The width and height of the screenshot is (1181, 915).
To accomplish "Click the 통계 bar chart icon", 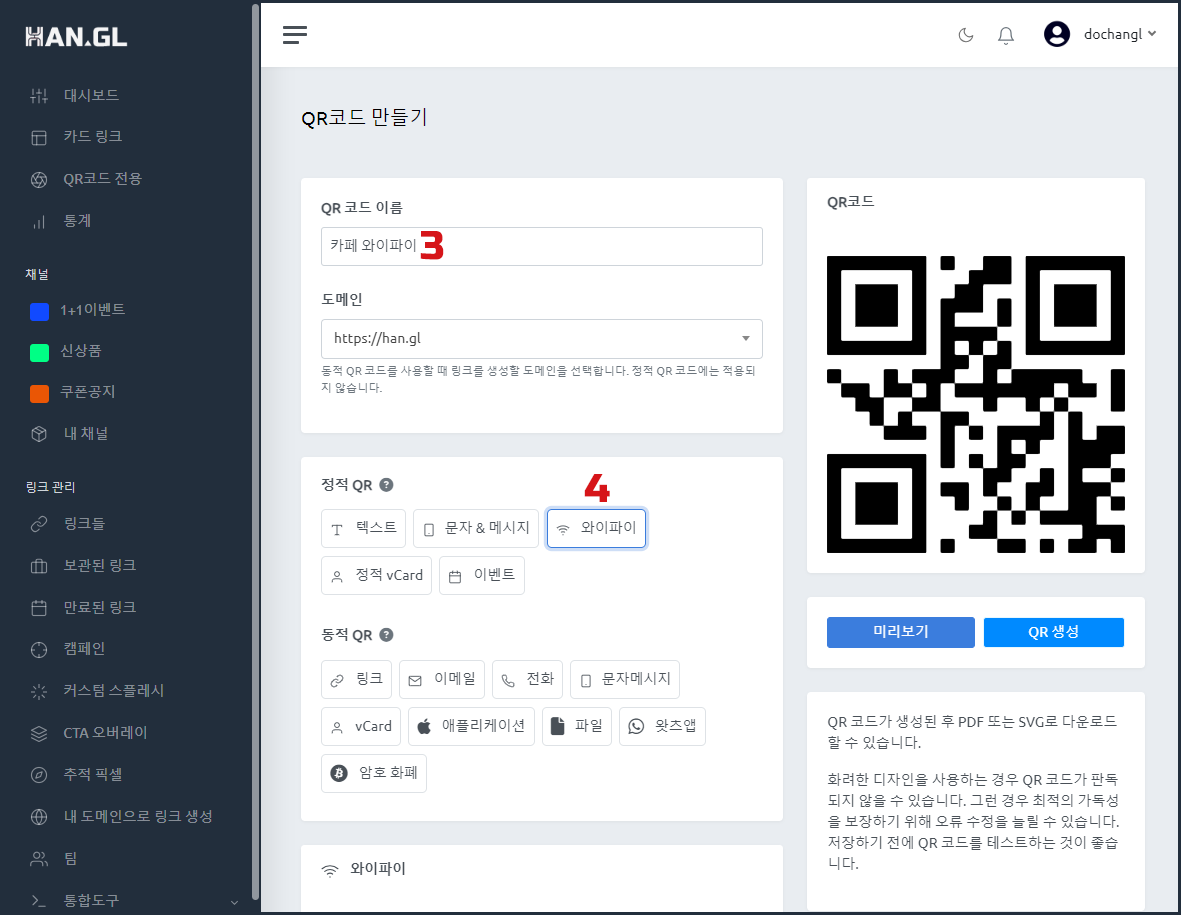I will [39, 222].
